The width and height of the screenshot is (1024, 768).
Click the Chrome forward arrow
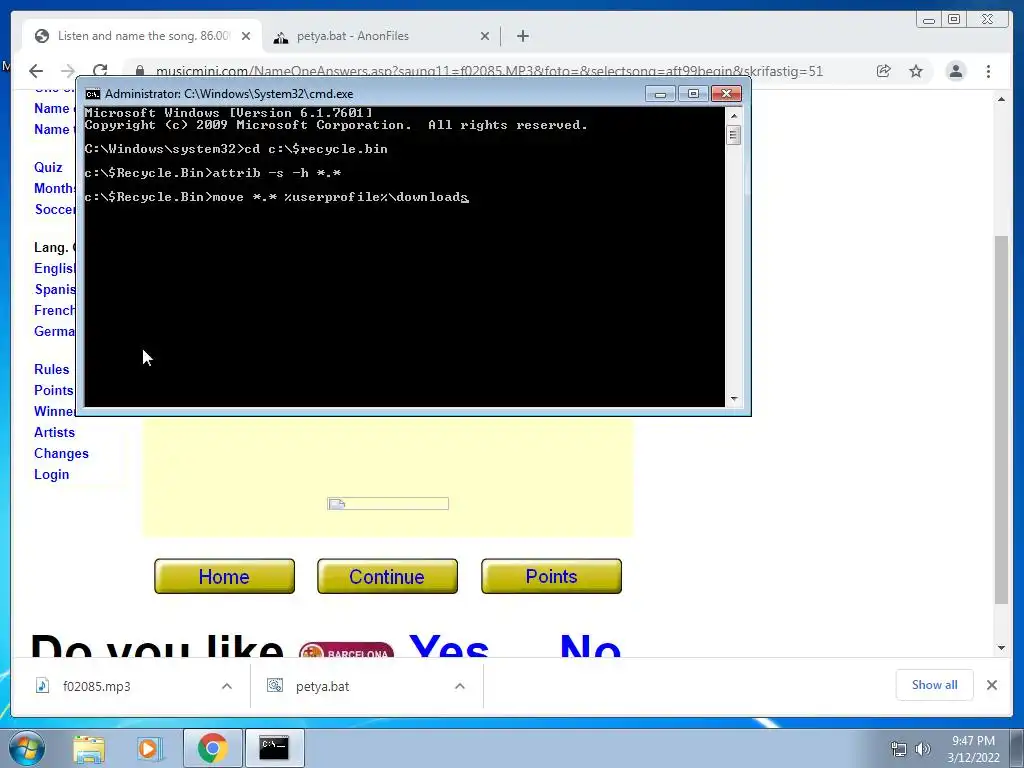(x=68, y=71)
